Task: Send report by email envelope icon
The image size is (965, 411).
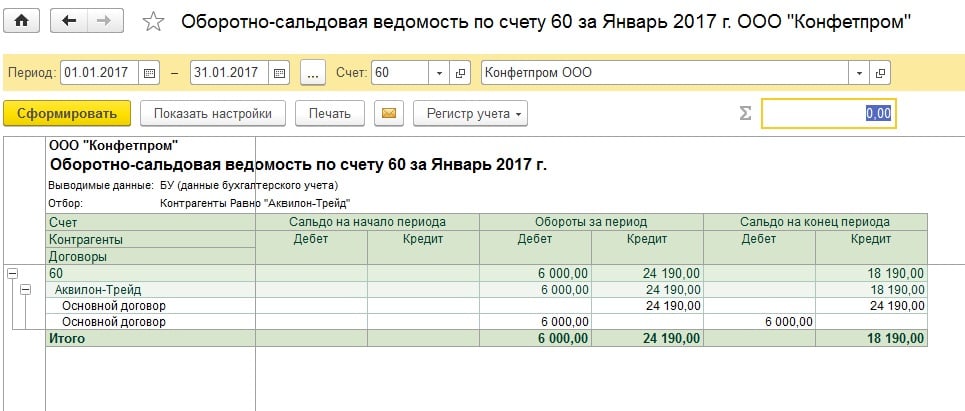Action: pyautogui.click(x=389, y=113)
